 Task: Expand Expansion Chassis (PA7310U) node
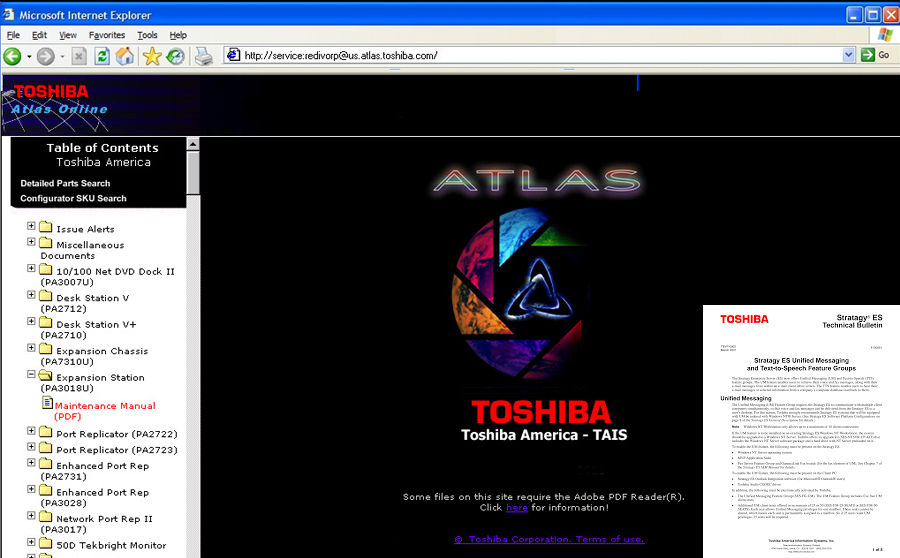point(31,348)
